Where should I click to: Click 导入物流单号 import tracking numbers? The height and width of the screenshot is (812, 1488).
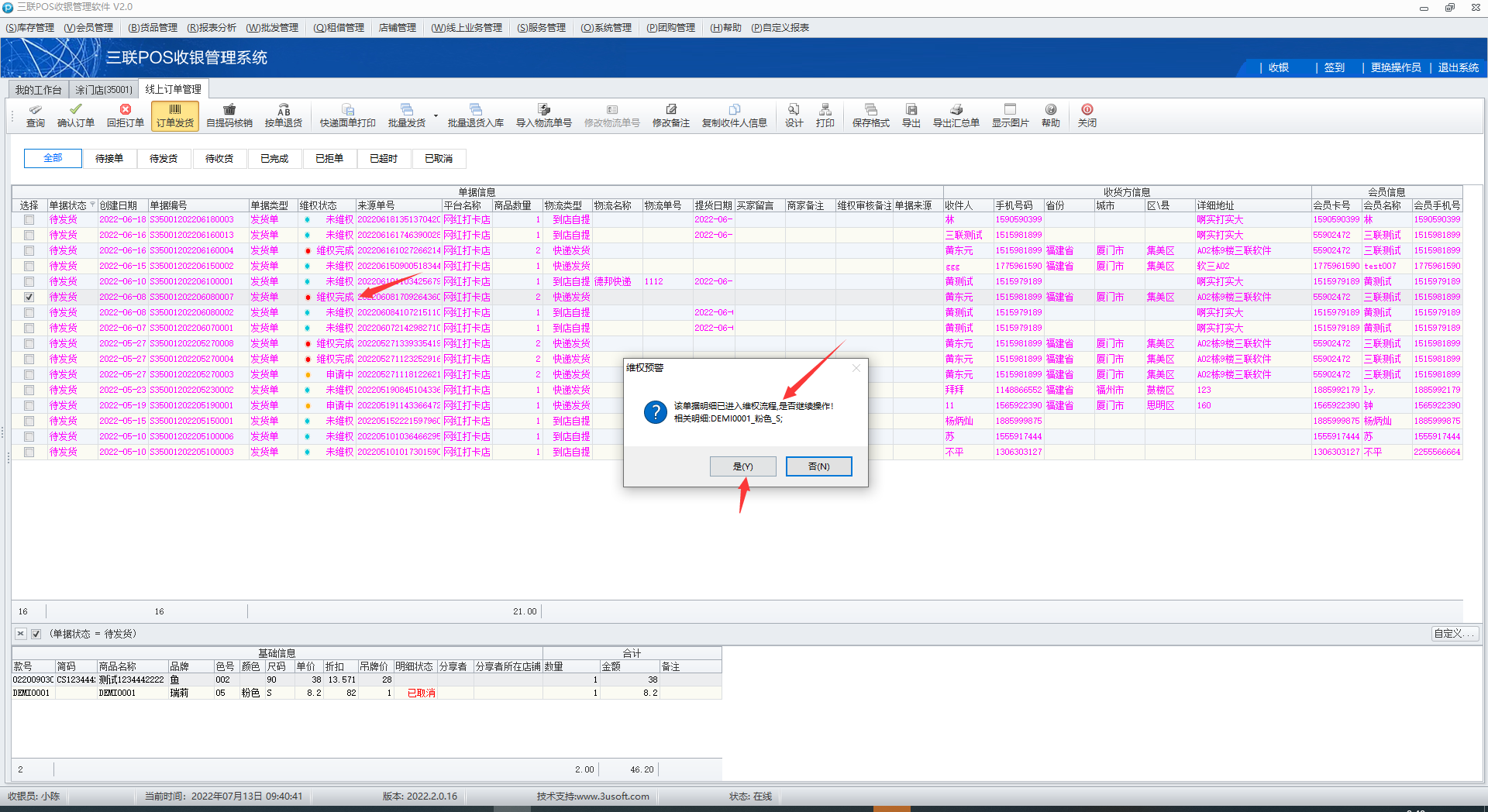[544, 116]
